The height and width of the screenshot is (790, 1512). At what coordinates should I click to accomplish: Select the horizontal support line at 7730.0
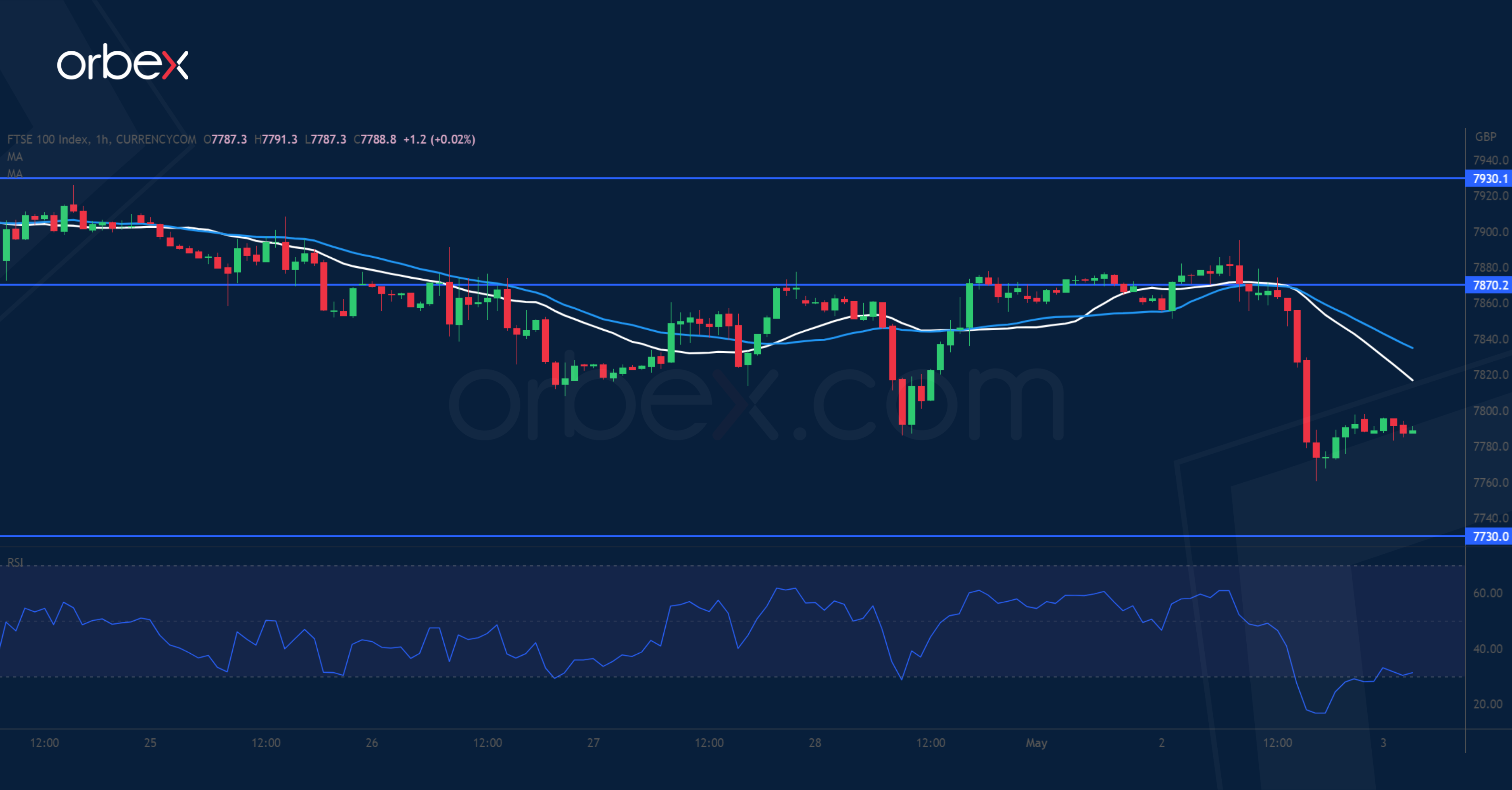[x=704, y=536]
